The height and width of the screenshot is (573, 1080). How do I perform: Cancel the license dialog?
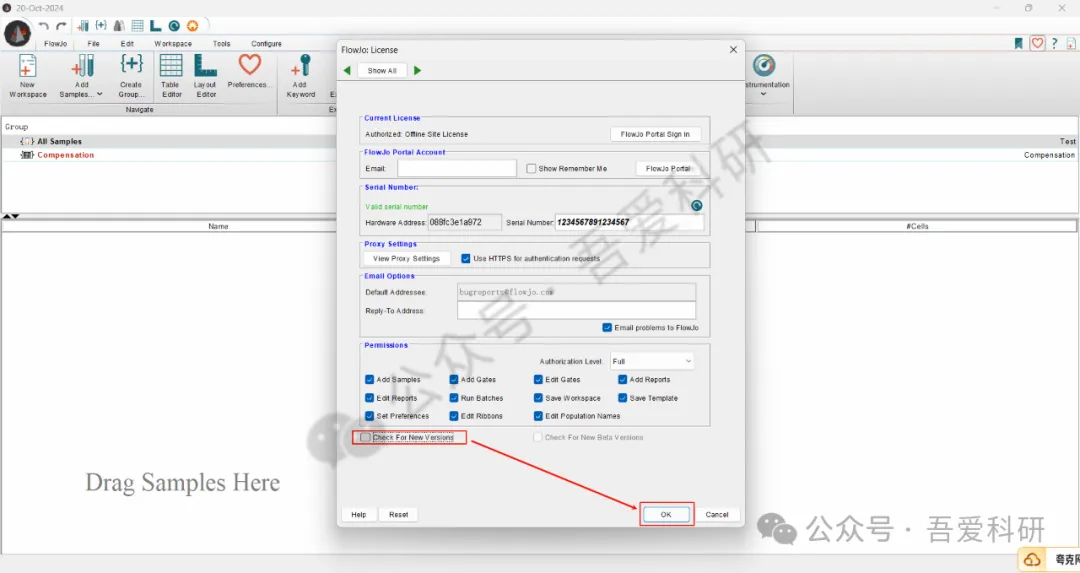click(717, 514)
